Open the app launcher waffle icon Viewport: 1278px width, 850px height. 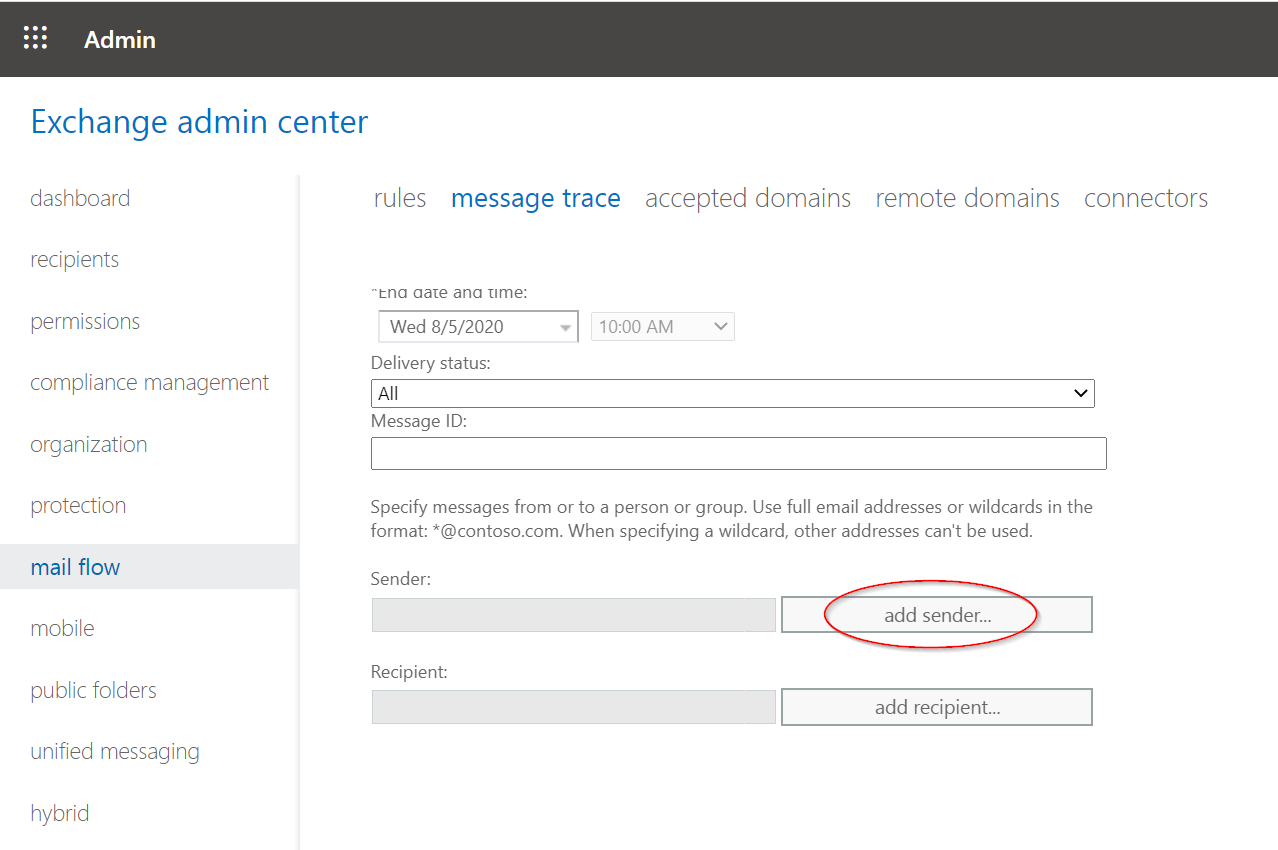click(x=35, y=39)
